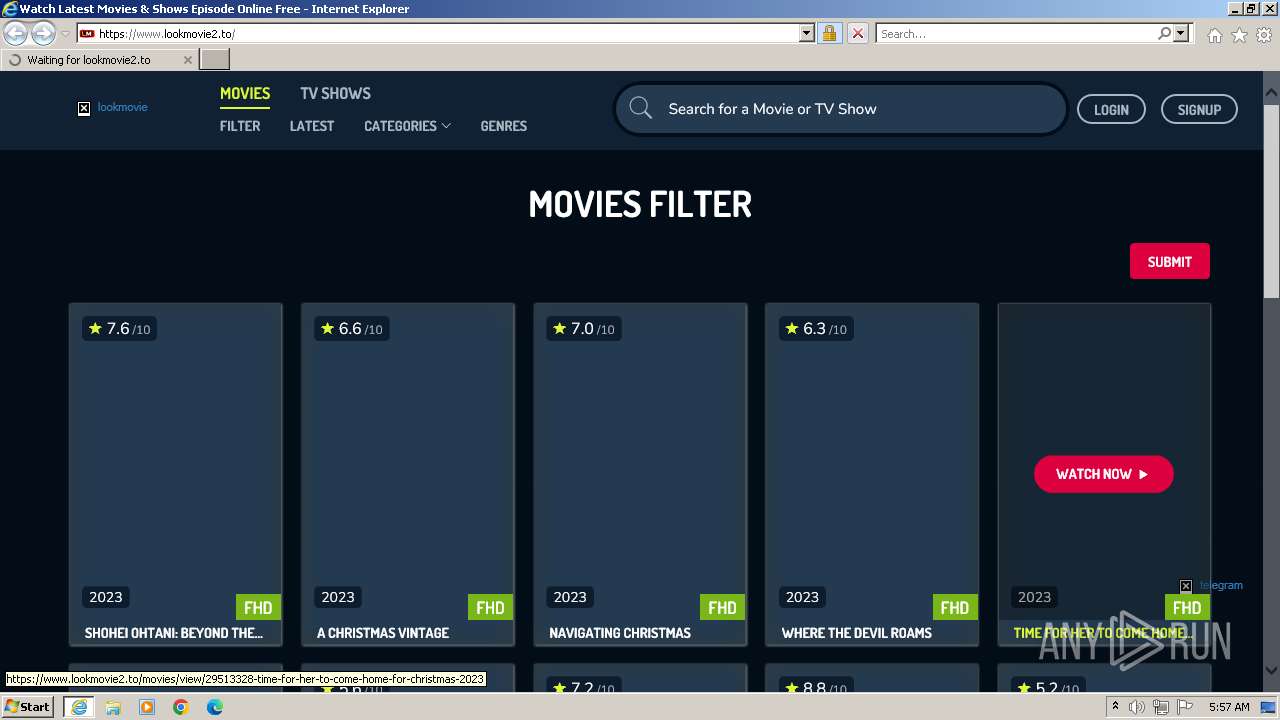Open the Windows Media Player taskbar icon

147,707
